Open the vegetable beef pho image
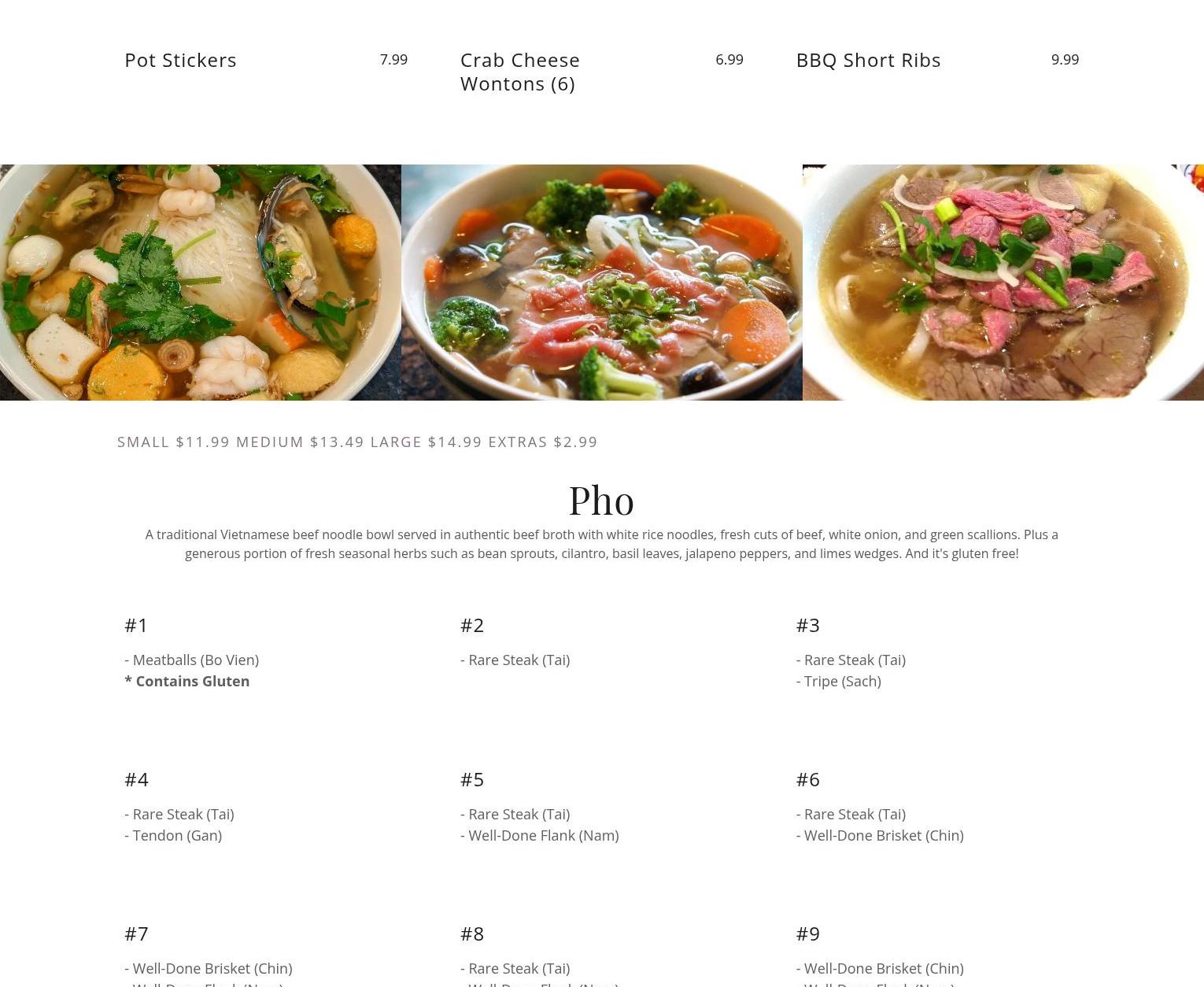Screen dimensions: 1204x987 click(x=602, y=283)
